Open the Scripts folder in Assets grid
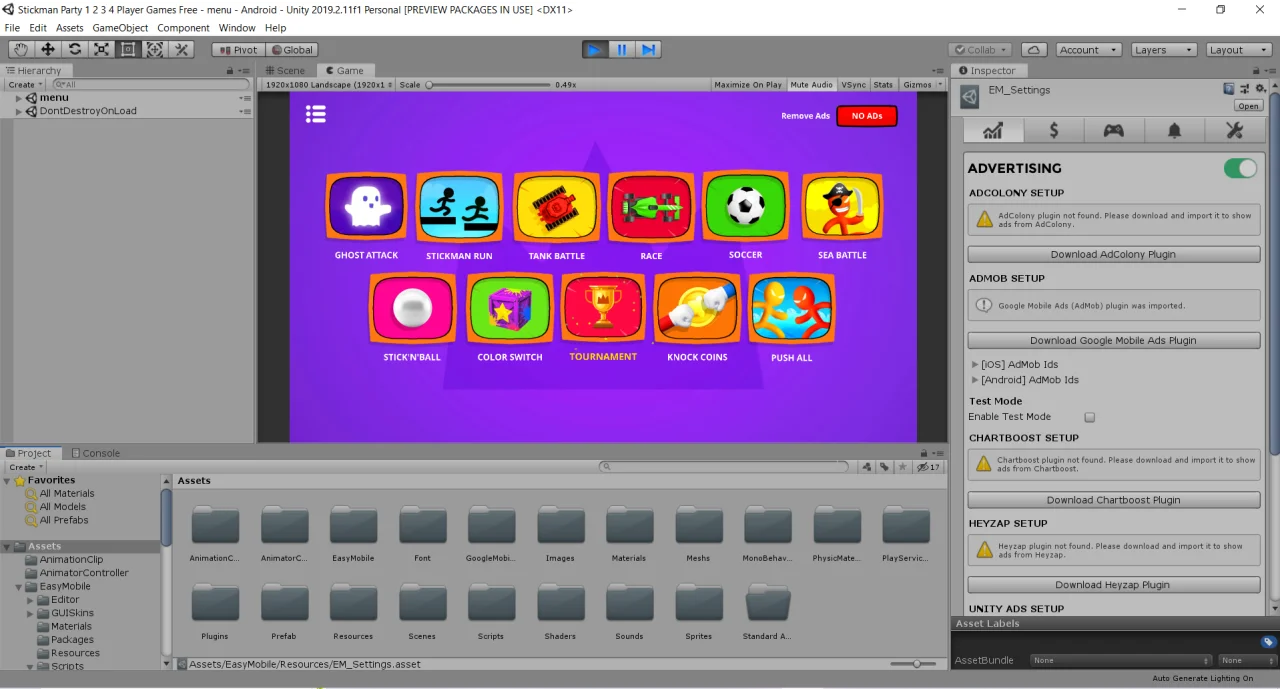1280x689 pixels. pyautogui.click(x=491, y=604)
